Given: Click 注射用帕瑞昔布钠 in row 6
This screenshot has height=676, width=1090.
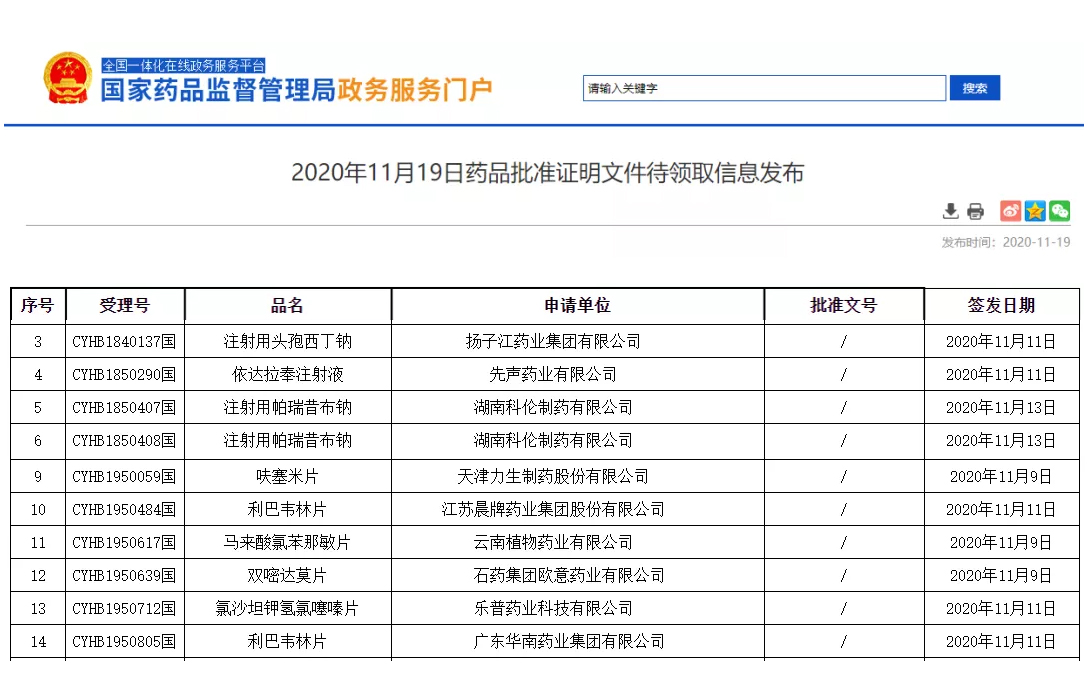Looking at the screenshot, I should pyautogui.click(x=287, y=441).
